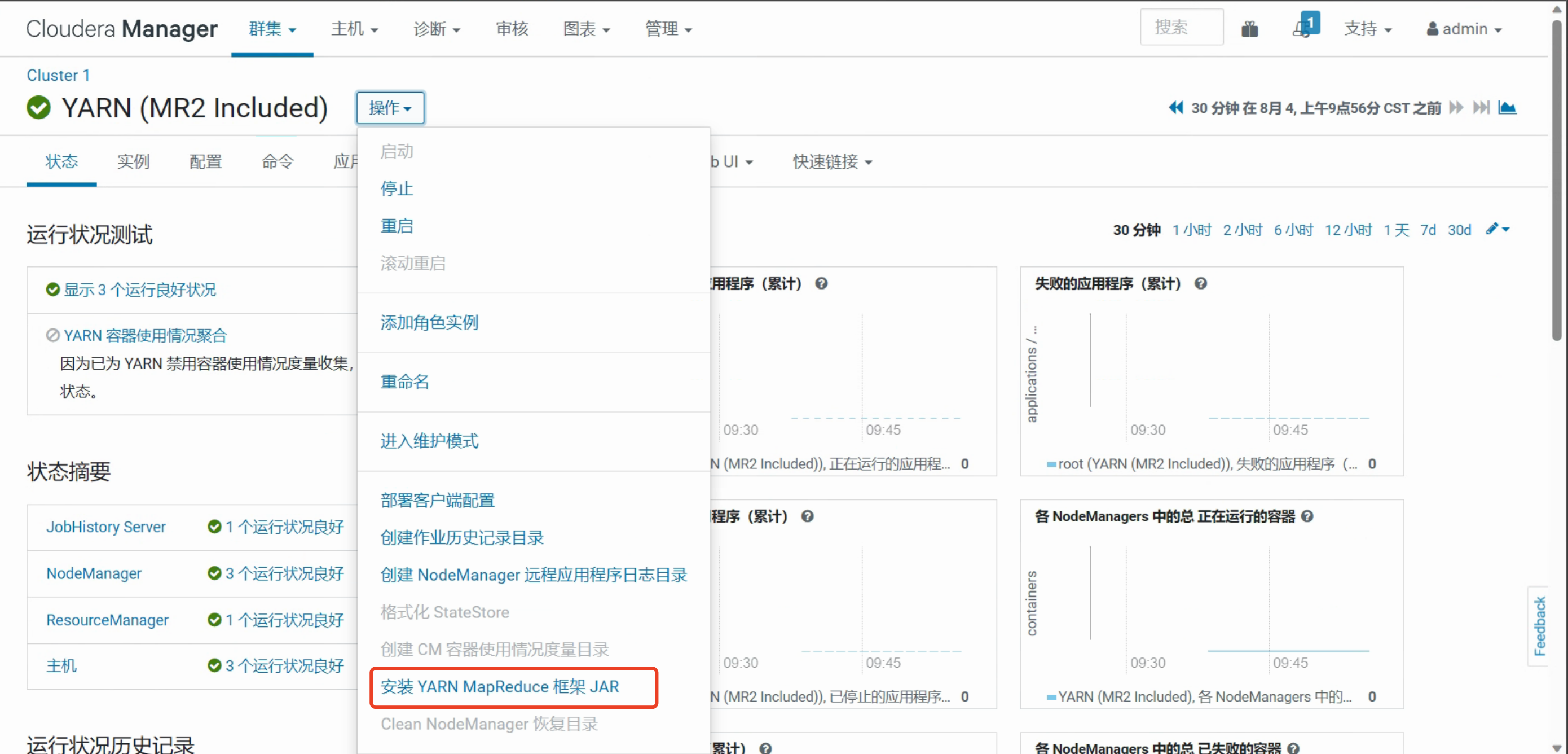Open the Cluster 1 breadcrumb link
The height and width of the screenshot is (754, 1568).
59,75
